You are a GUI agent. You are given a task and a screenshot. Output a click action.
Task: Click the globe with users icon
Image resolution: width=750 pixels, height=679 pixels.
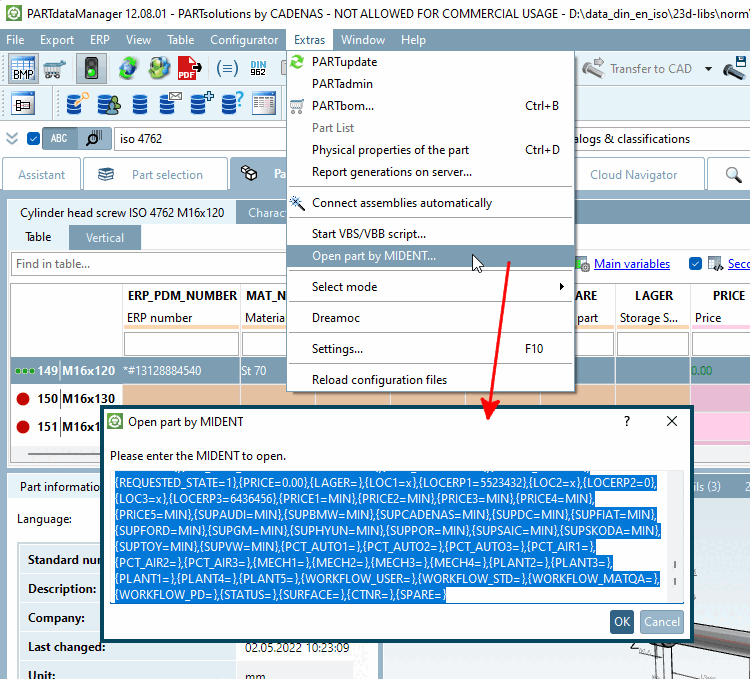pos(159,68)
